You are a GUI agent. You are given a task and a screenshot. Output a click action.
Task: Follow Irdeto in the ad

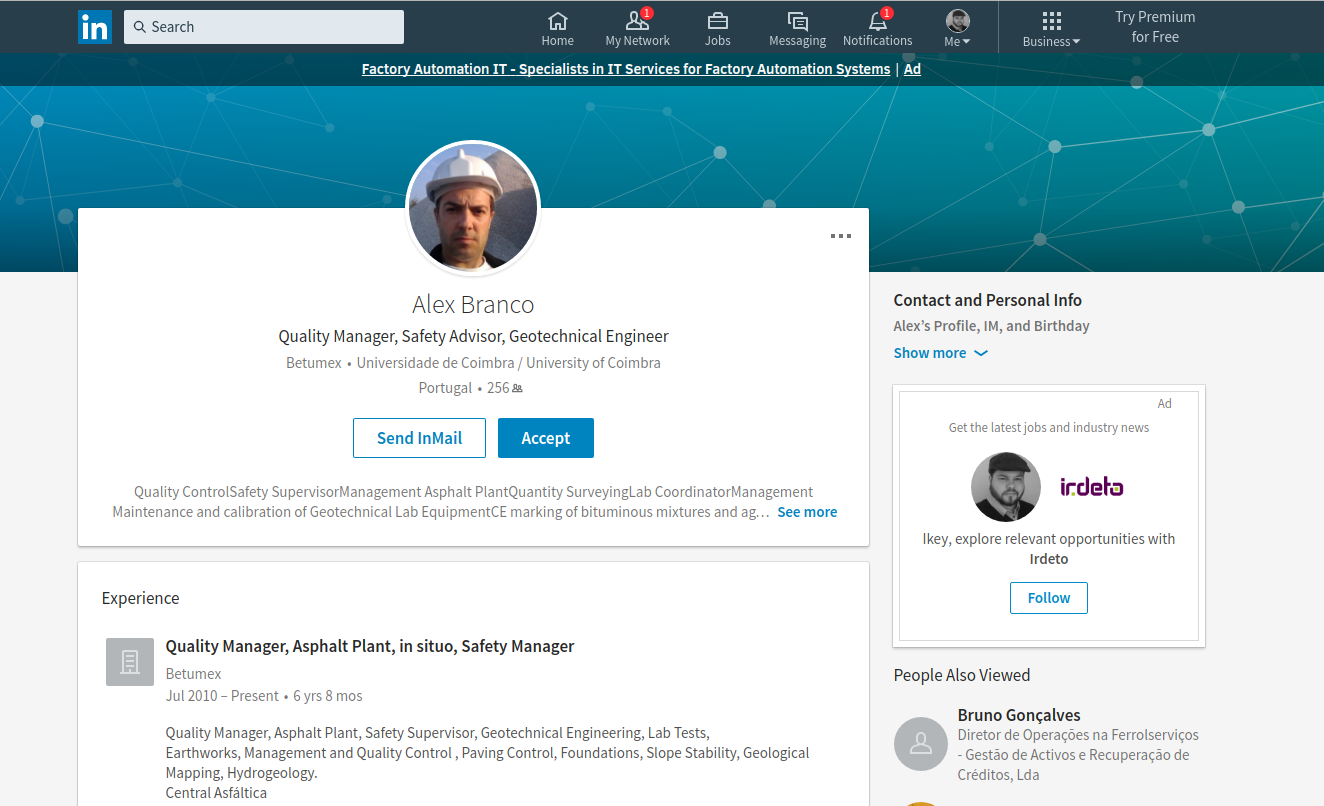[x=1048, y=598]
